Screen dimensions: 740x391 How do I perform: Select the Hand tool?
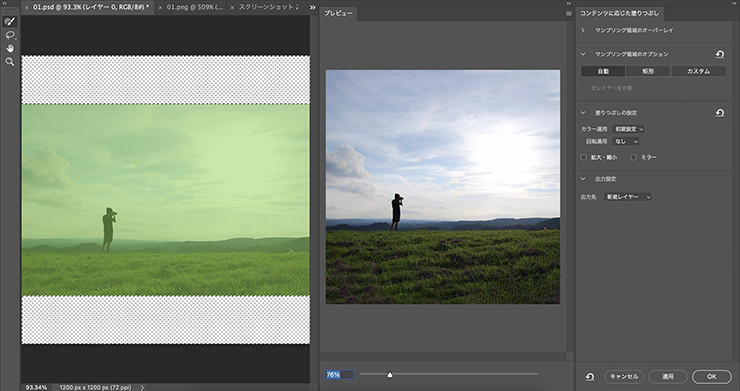click(x=10, y=48)
